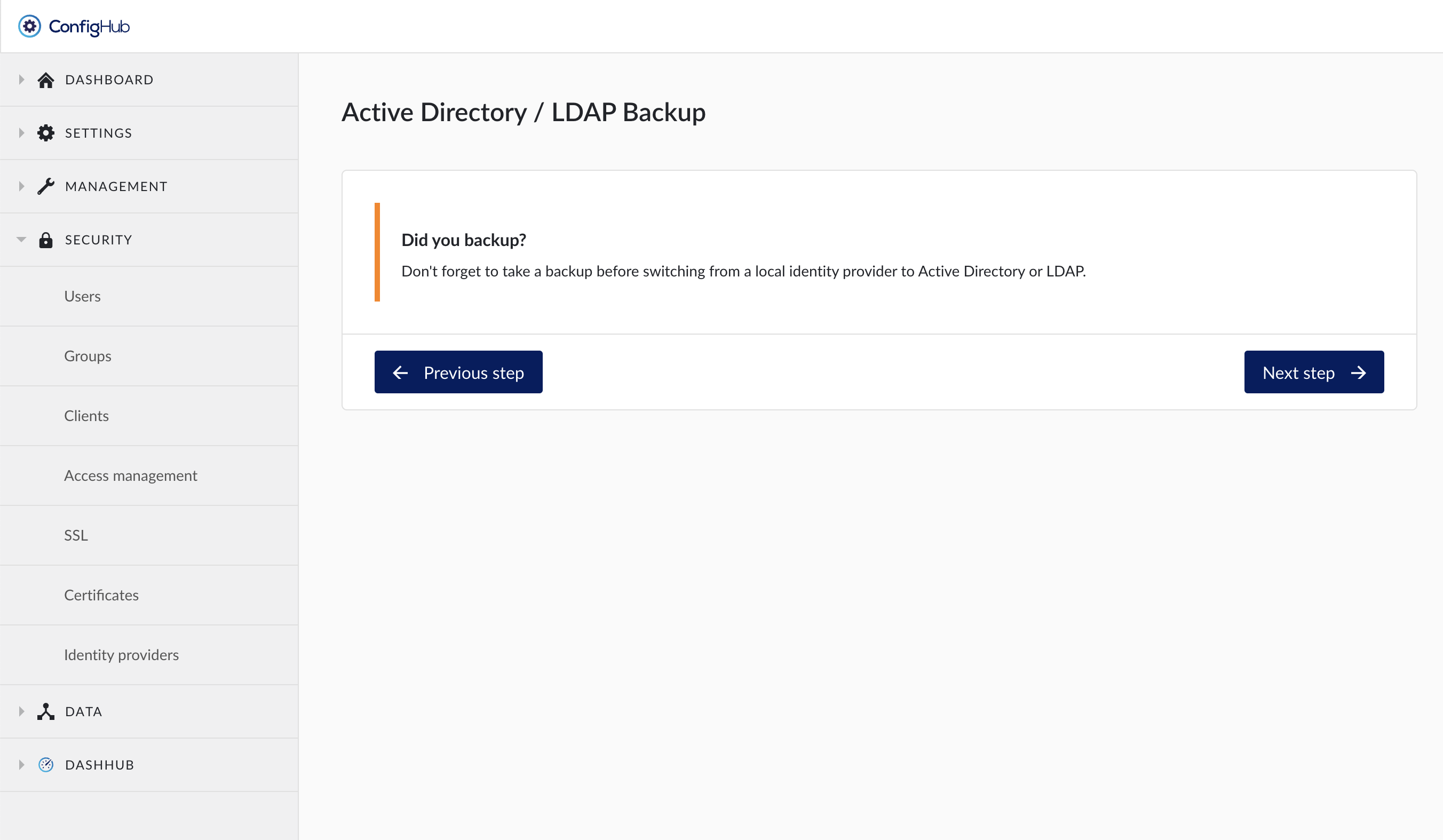
Task: Click the DashHub speedometer icon
Action: click(x=46, y=764)
